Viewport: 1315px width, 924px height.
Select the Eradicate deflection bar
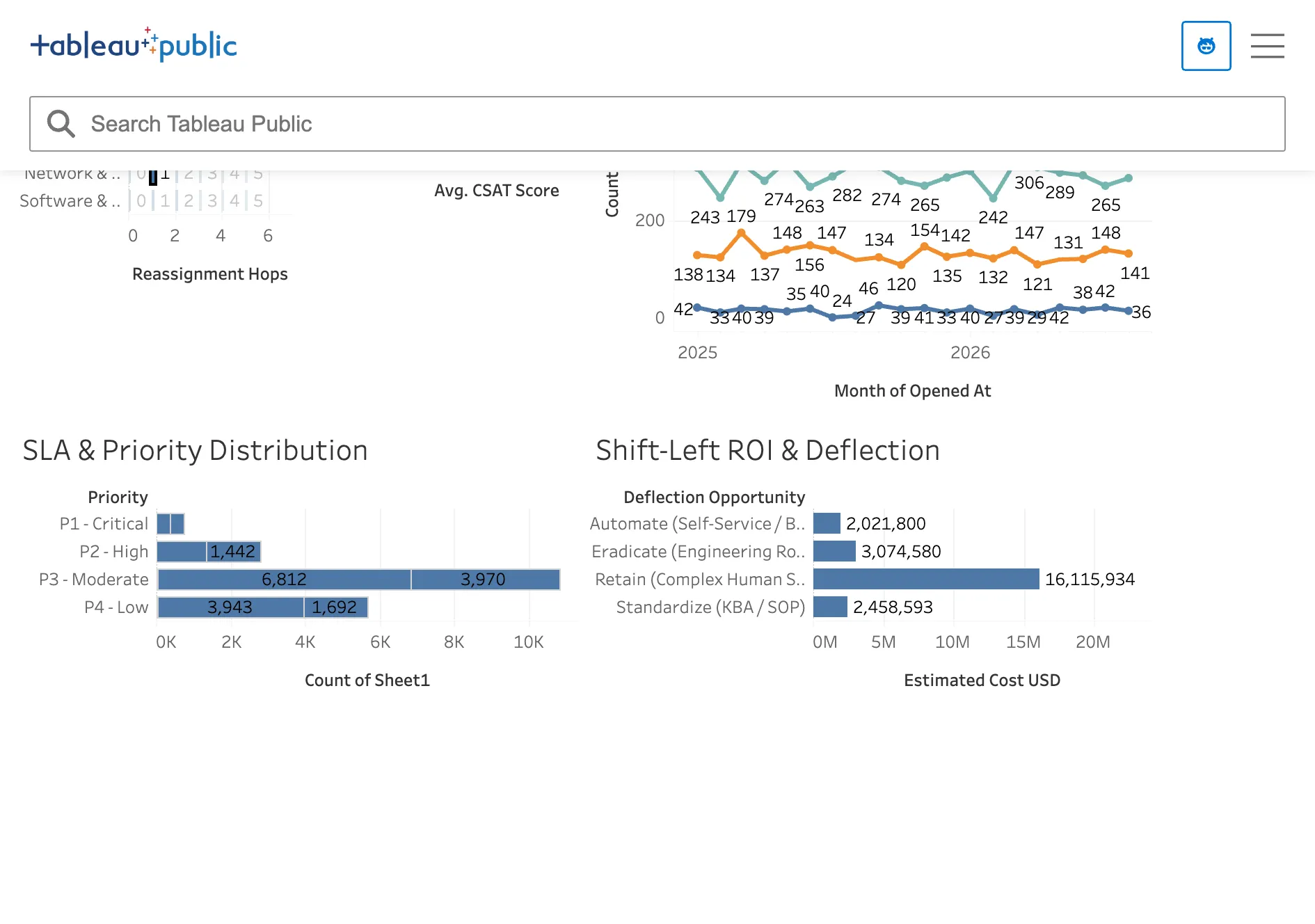tap(834, 551)
